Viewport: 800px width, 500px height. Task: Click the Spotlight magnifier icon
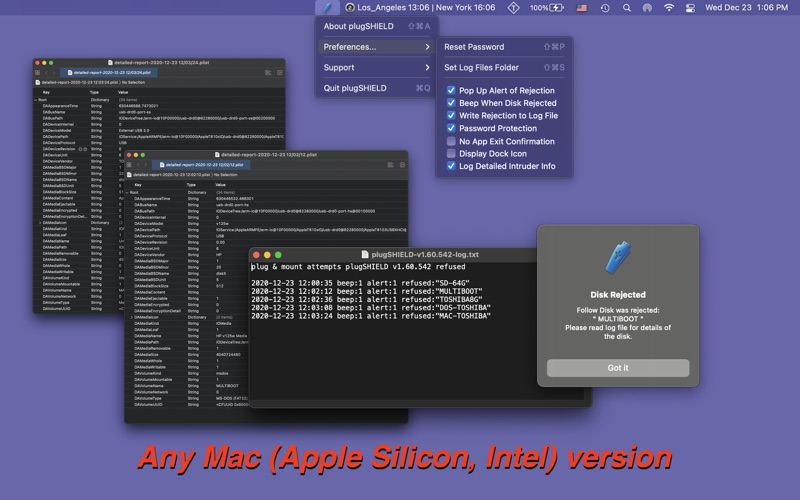[627, 8]
